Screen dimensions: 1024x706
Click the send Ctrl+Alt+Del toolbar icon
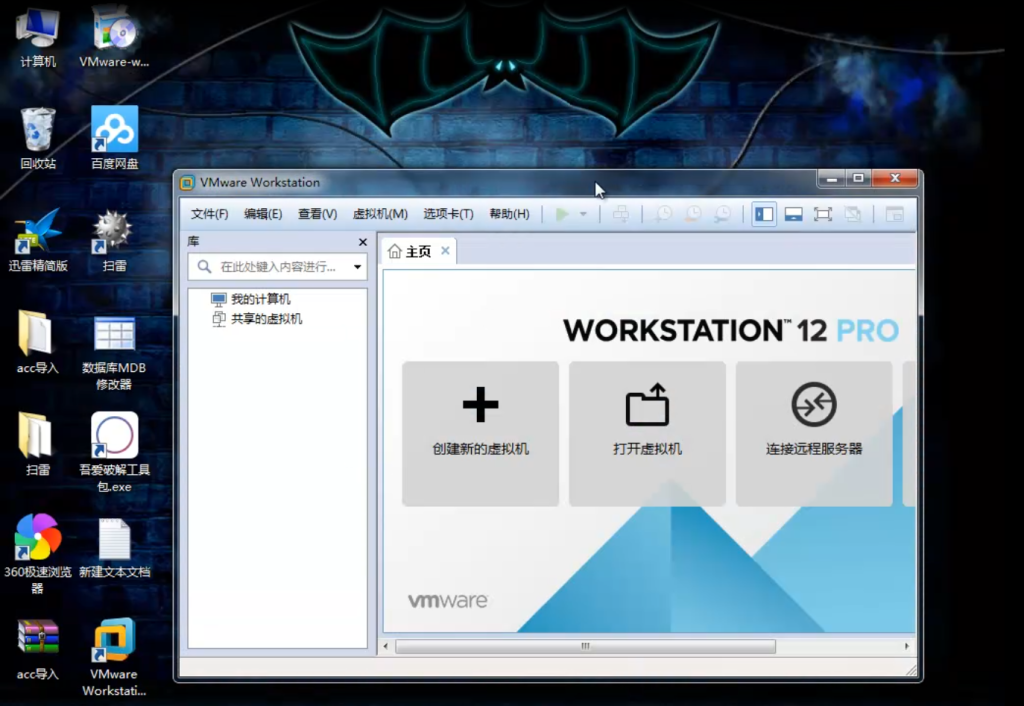pos(621,214)
